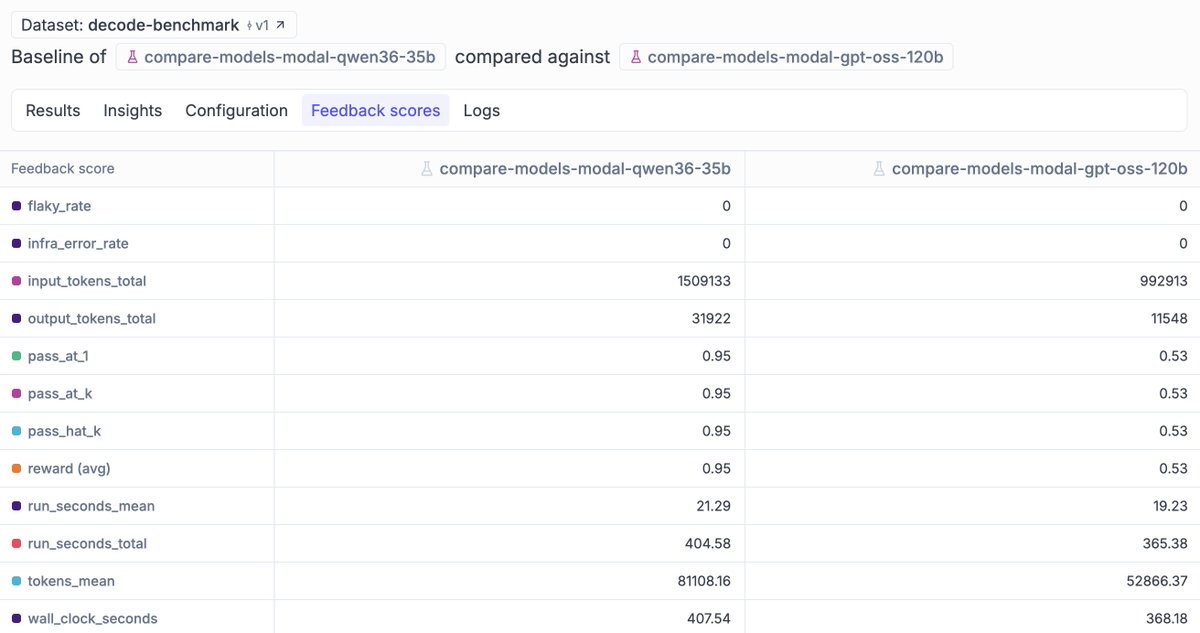
Task: Select the output tokens value 31922
Action: click(710, 319)
